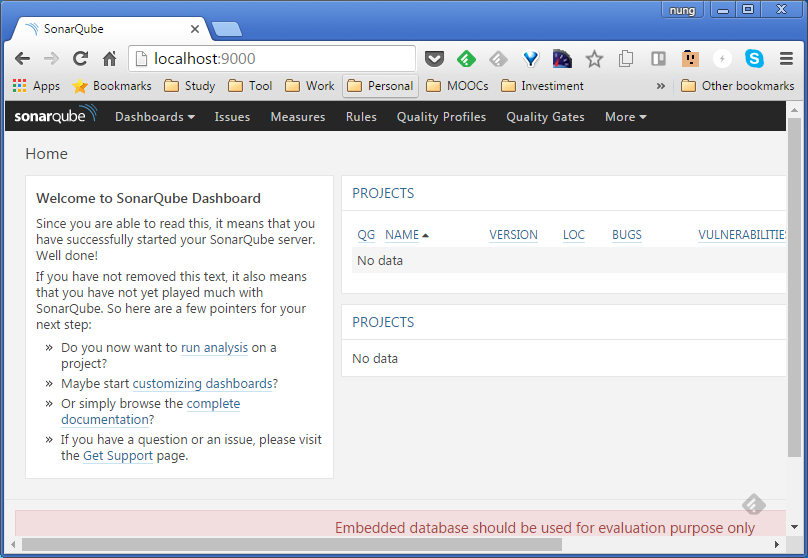This screenshot has width=808, height=558.
Task: Sort projects by VERSION column
Action: [x=513, y=235]
